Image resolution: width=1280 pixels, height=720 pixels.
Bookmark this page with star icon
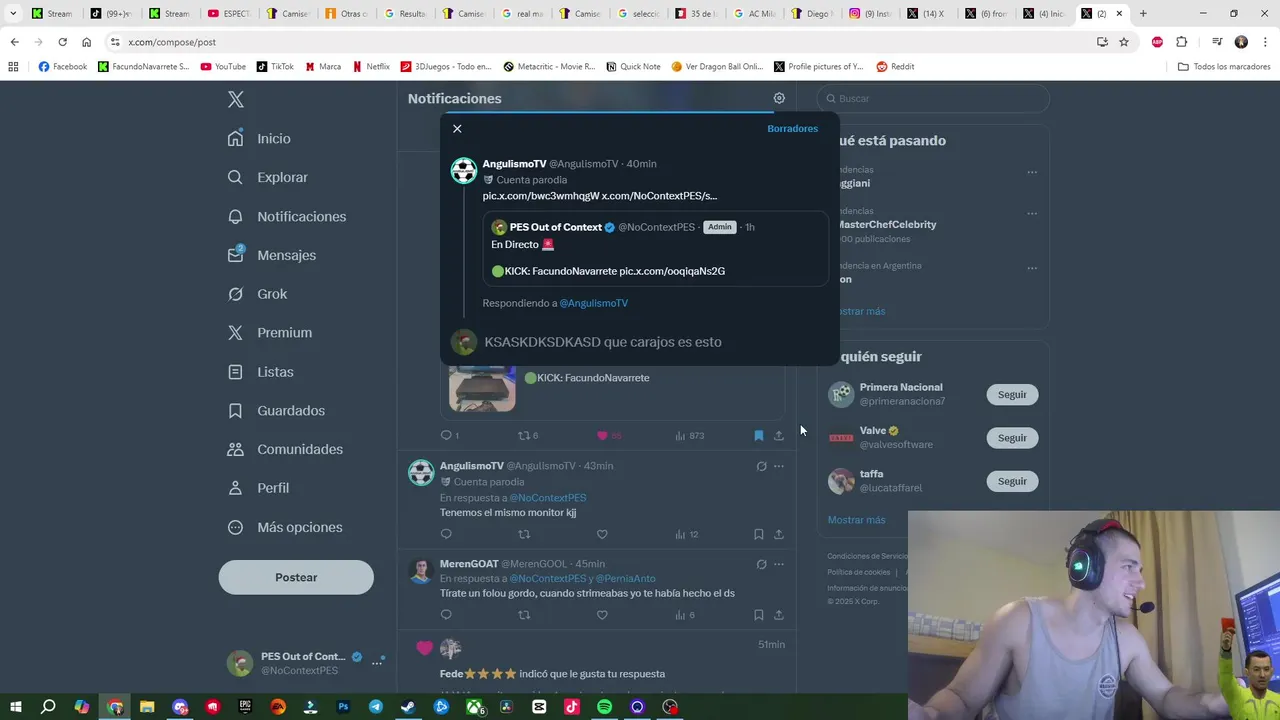coord(1124,42)
